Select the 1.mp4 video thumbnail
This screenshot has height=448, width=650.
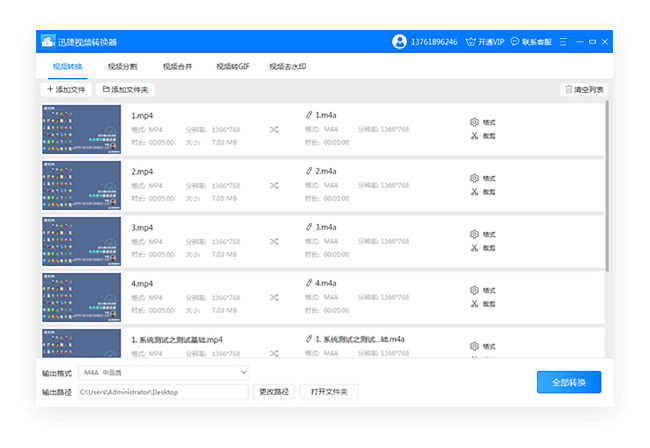point(82,129)
